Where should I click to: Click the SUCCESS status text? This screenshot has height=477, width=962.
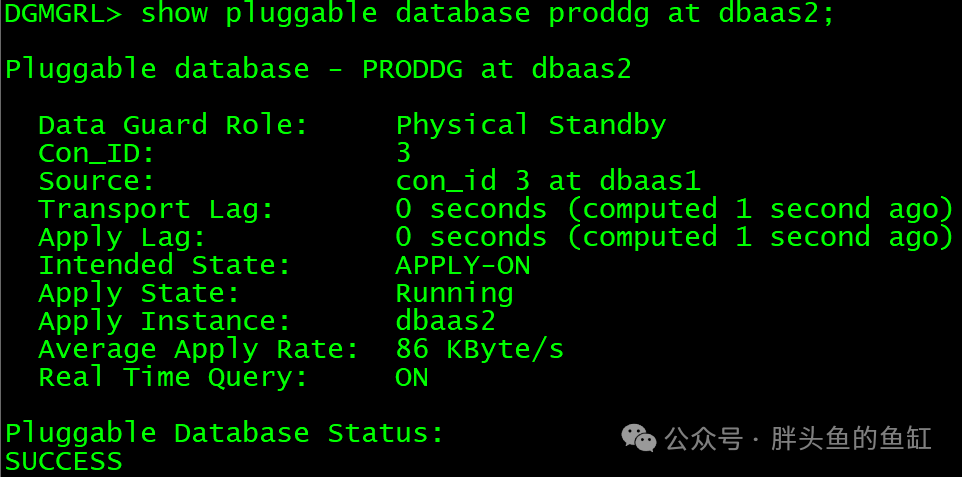64,461
